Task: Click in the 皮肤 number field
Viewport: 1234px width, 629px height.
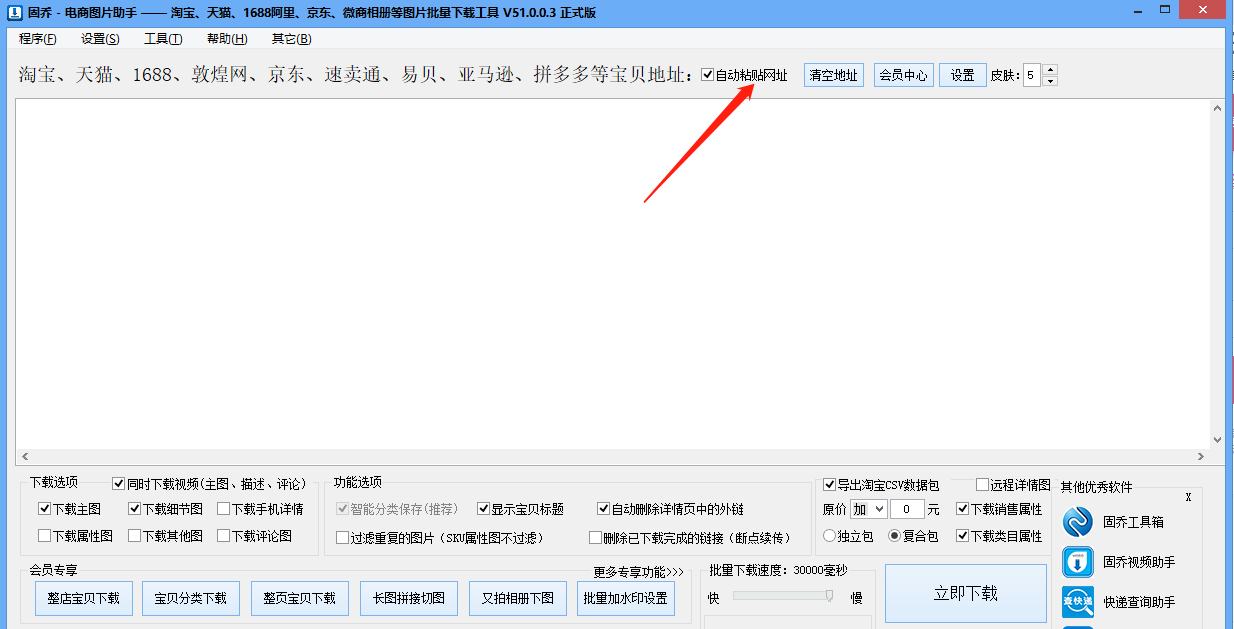Action: click(1032, 75)
